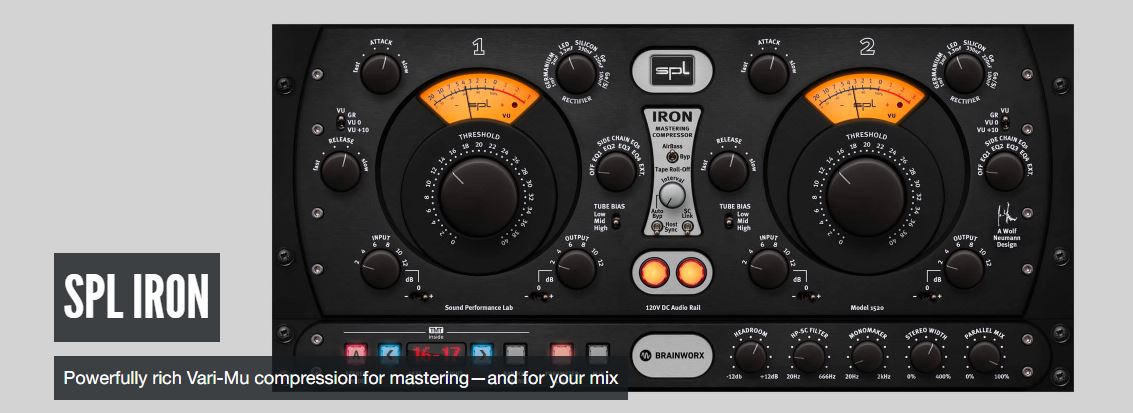Adjust the Monomaker knob

[x=867, y=357]
